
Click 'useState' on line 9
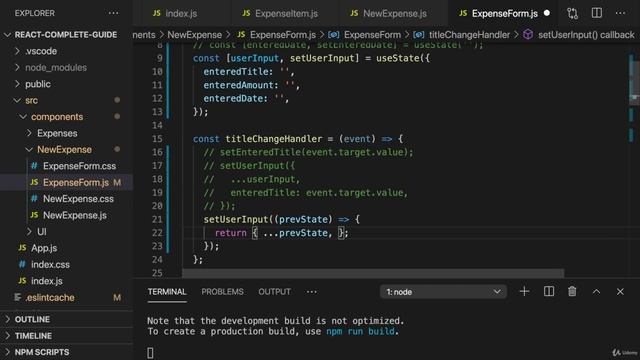tap(398, 58)
